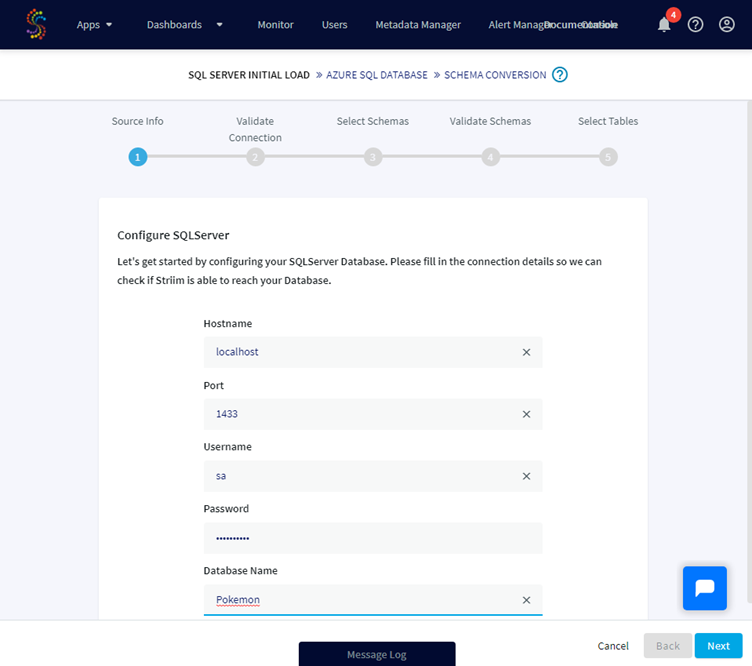Expand the Apps dropdown menu

point(94,24)
